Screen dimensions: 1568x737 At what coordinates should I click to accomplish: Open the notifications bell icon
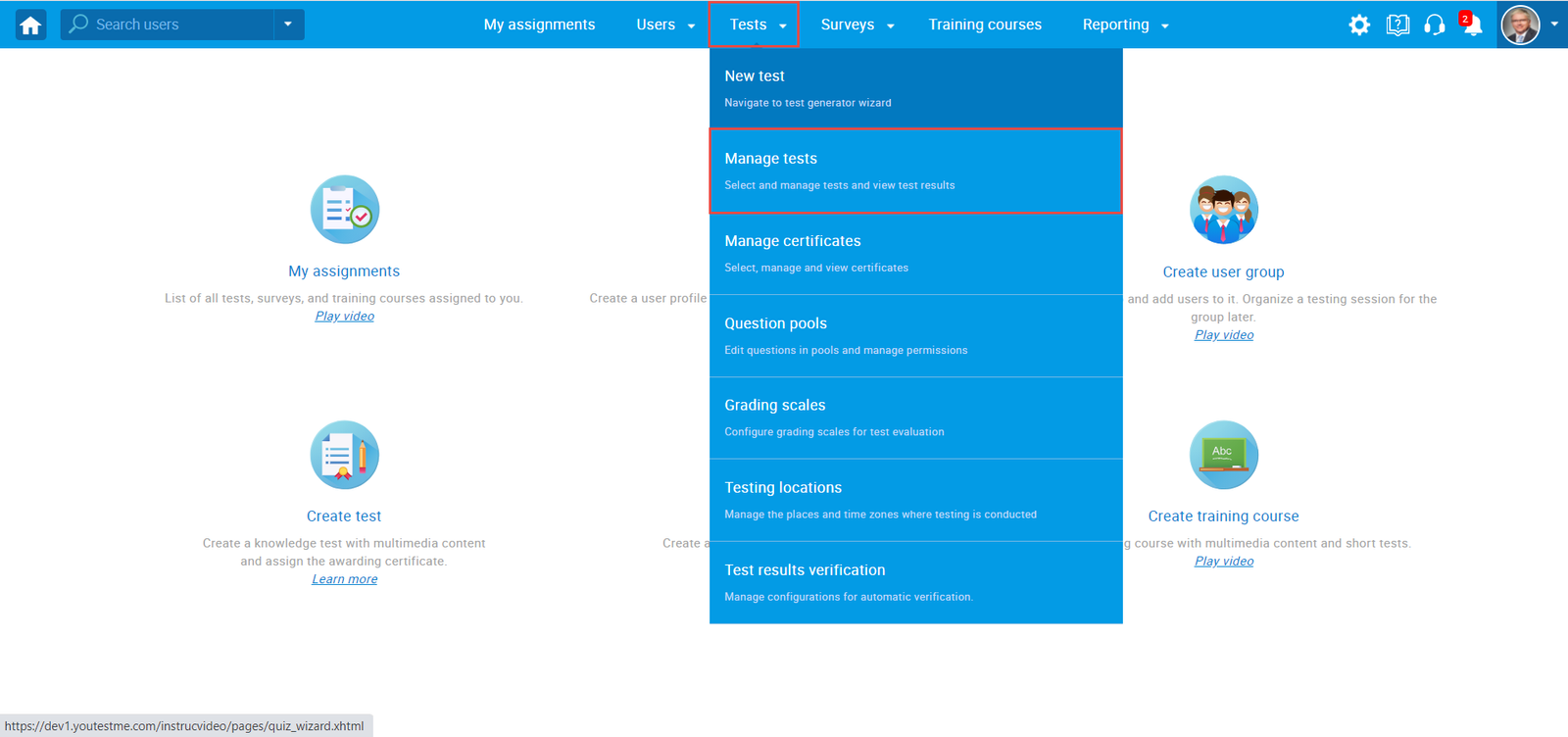click(1471, 25)
